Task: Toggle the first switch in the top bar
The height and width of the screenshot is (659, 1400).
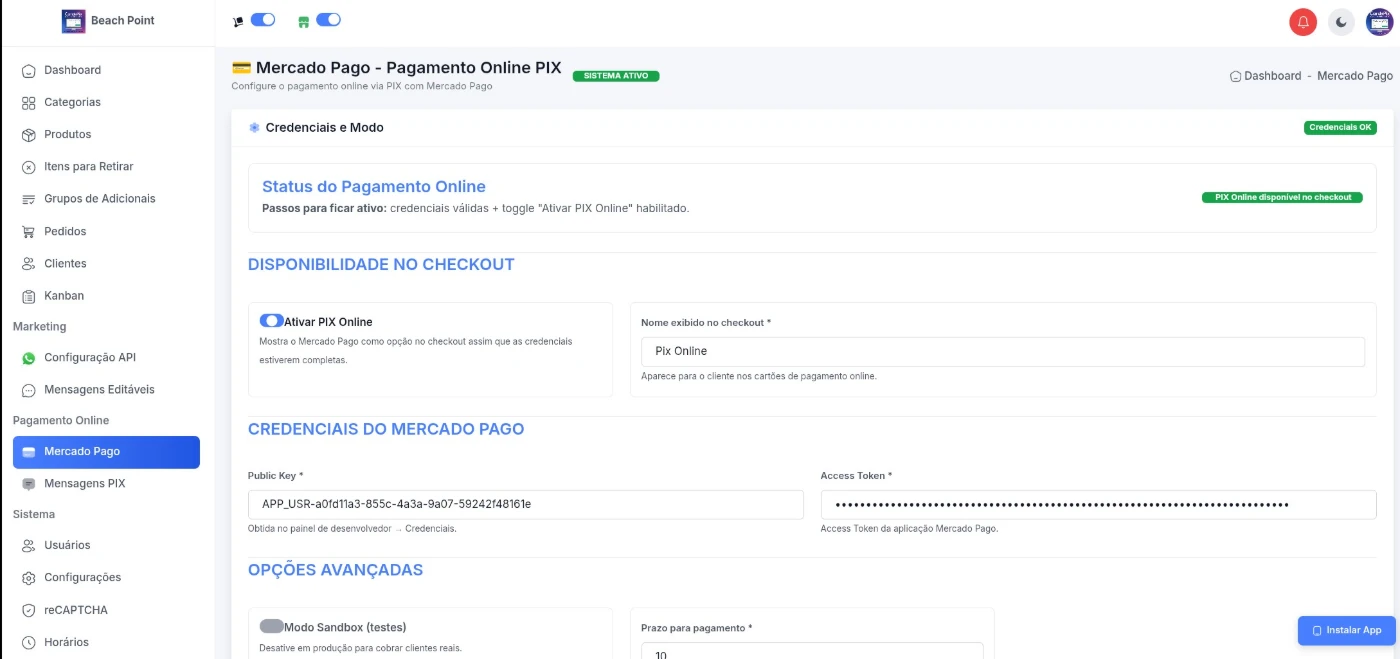Action: [262, 20]
